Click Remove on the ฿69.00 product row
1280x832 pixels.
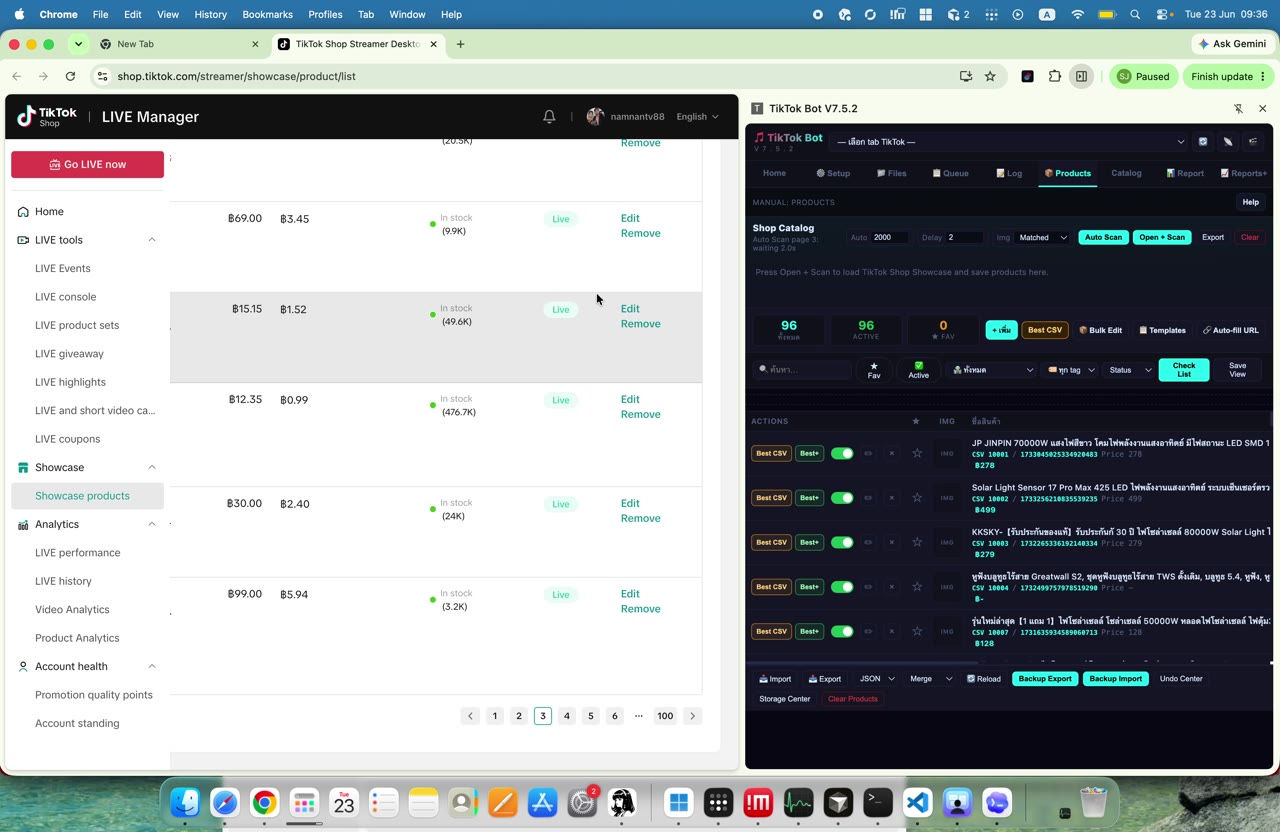[x=640, y=233]
